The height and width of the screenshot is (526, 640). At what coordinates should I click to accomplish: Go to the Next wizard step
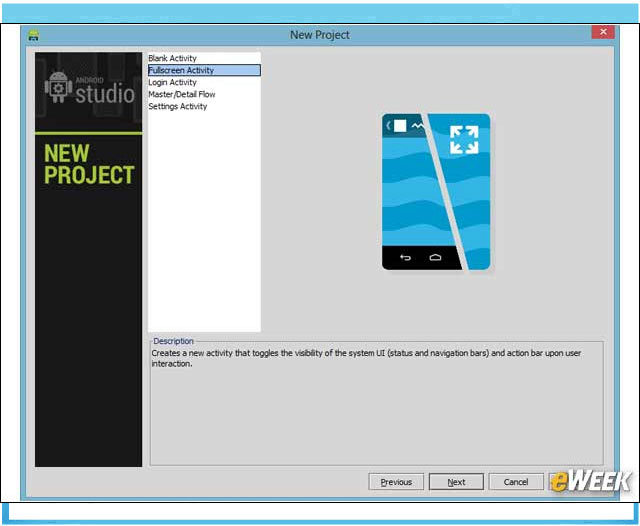pos(456,482)
